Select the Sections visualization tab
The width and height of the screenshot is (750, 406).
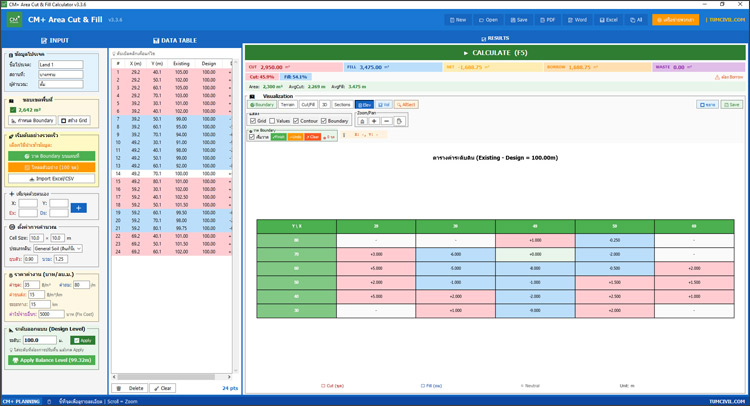(x=342, y=104)
